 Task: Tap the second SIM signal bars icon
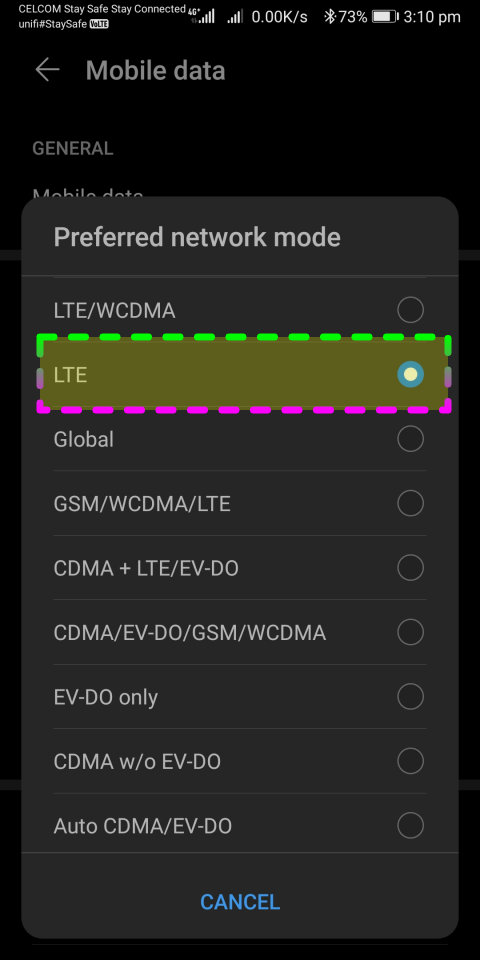(x=235, y=17)
